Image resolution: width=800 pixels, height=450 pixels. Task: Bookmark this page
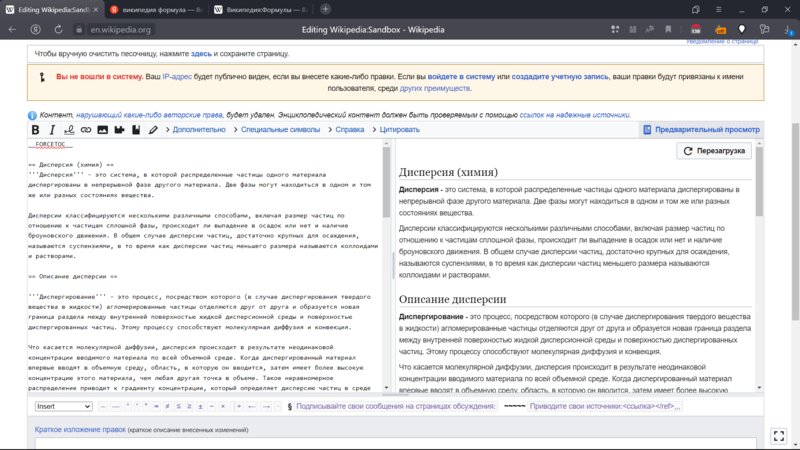tap(668, 30)
